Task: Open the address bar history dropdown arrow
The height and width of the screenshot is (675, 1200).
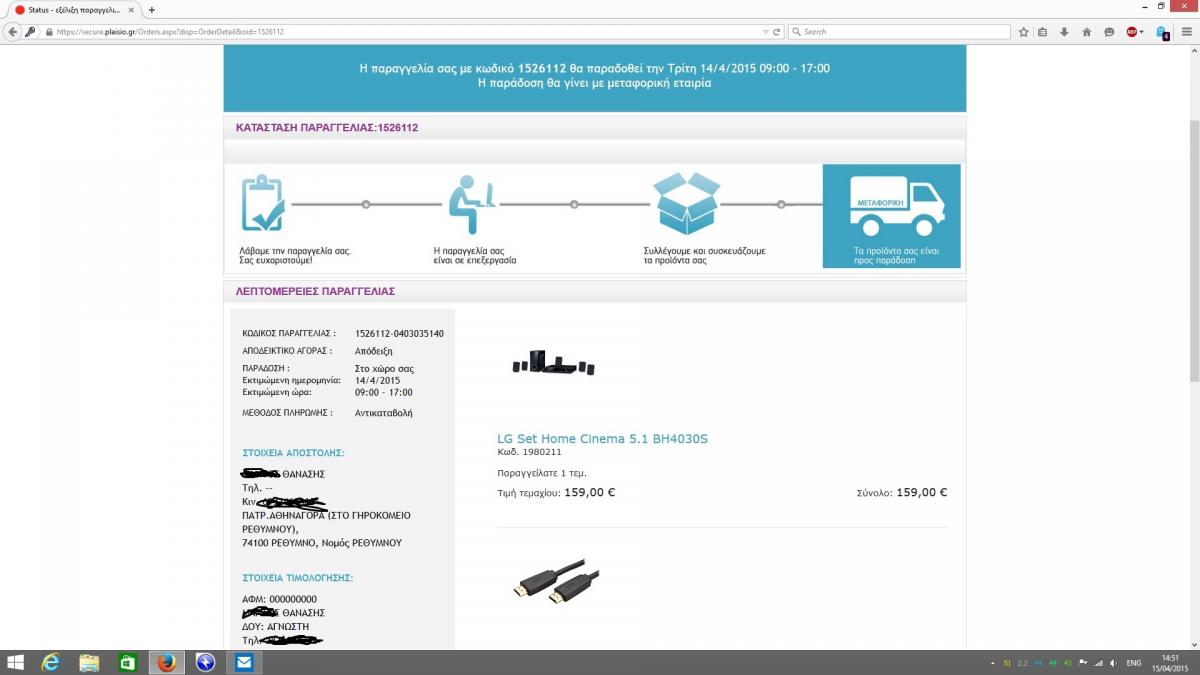Action: coord(765,32)
